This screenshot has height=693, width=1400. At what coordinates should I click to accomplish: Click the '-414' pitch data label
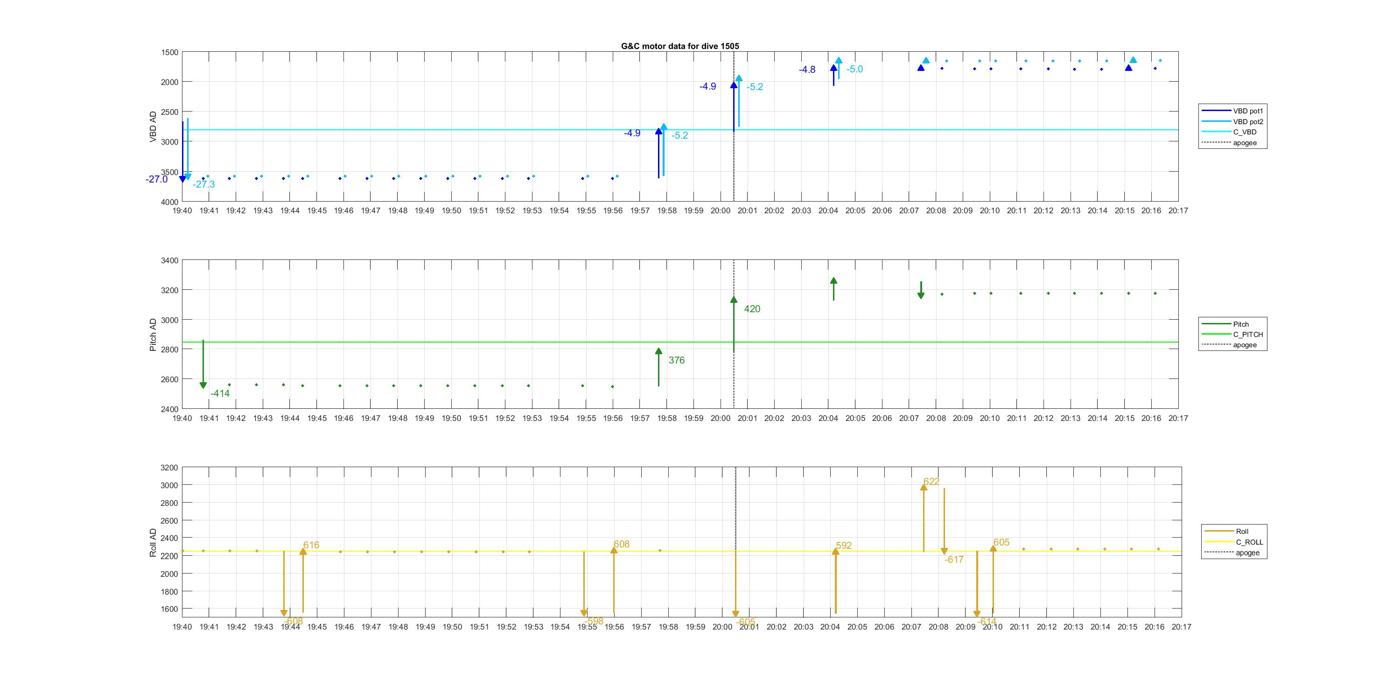point(220,394)
